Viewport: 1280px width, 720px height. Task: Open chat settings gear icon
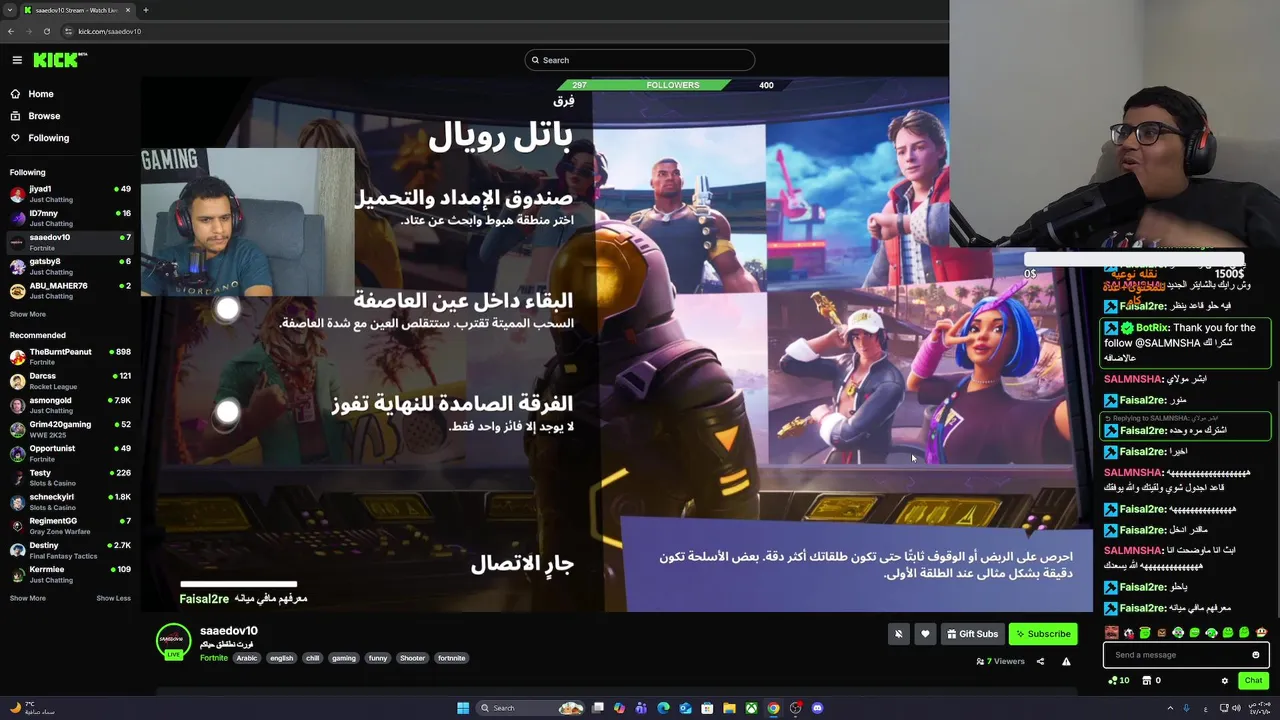click(x=1225, y=680)
